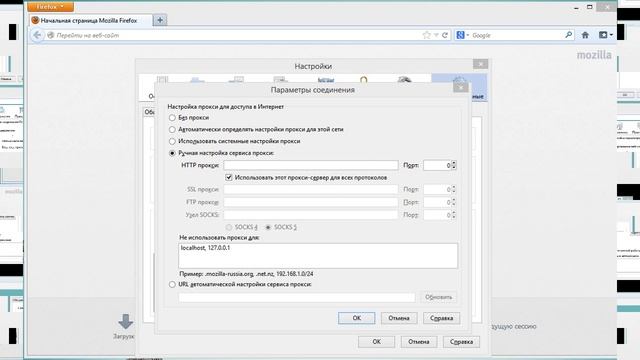The height and width of the screenshot is (360, 640).
Task: Open a new tab with plus button
Action: pos(160,20)
